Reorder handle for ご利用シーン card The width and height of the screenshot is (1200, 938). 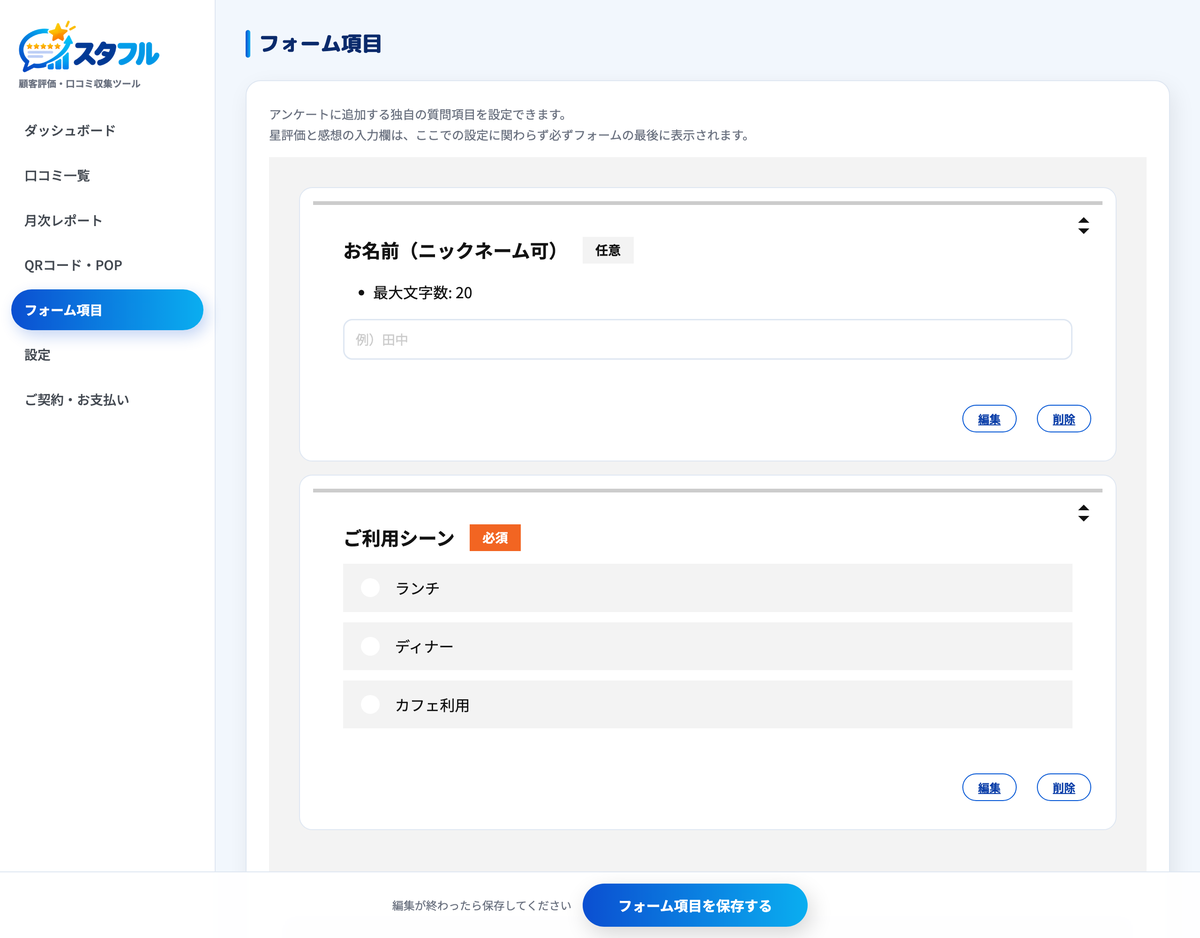tap(1083, 513)
